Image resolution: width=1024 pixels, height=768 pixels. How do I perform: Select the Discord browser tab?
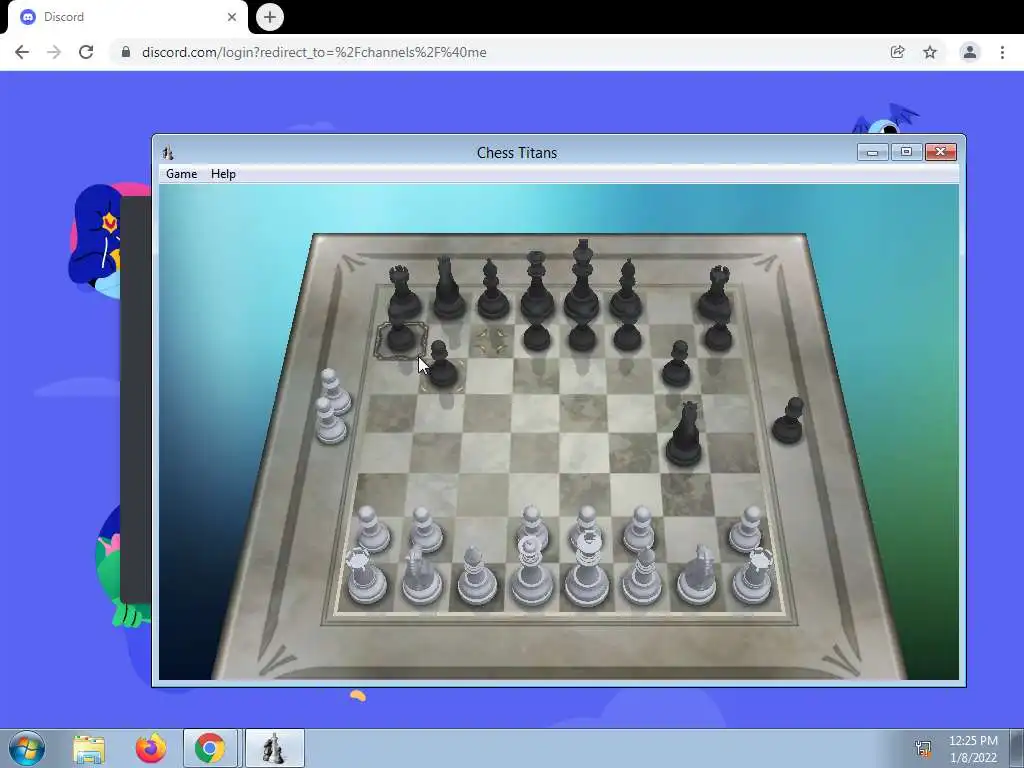pos(127,17)
